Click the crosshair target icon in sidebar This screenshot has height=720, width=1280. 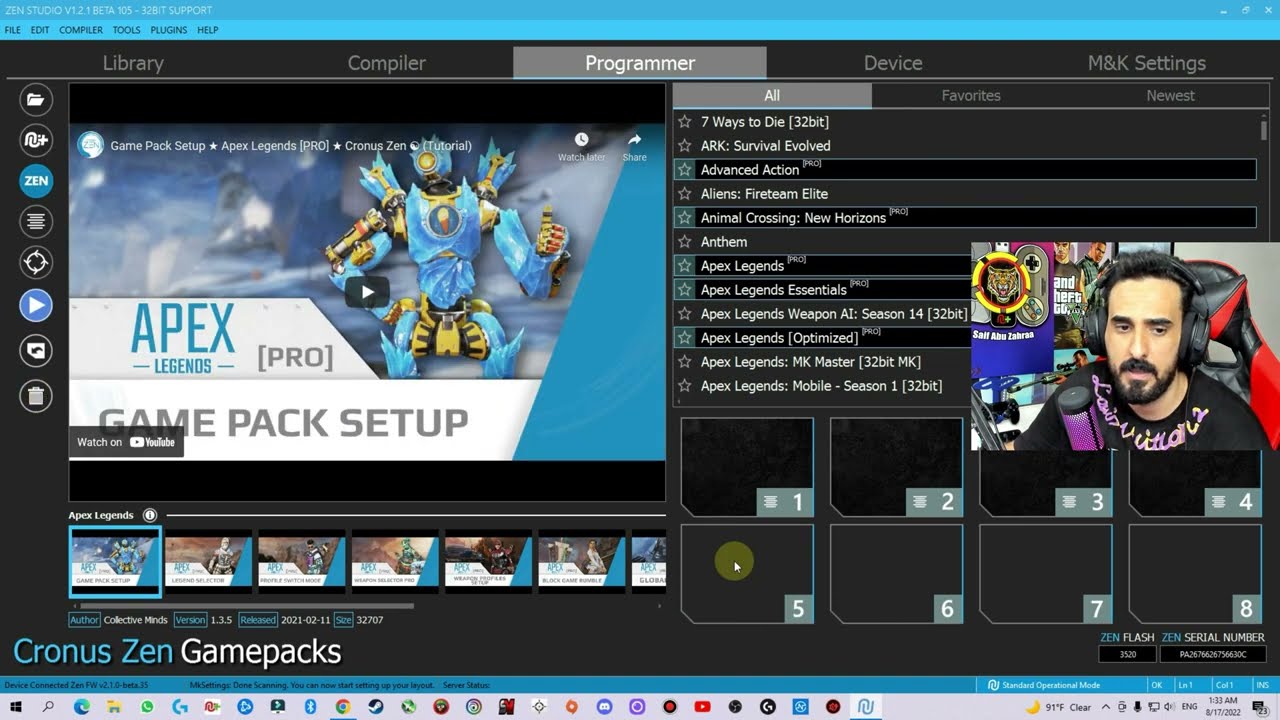(x=36, y=263)
